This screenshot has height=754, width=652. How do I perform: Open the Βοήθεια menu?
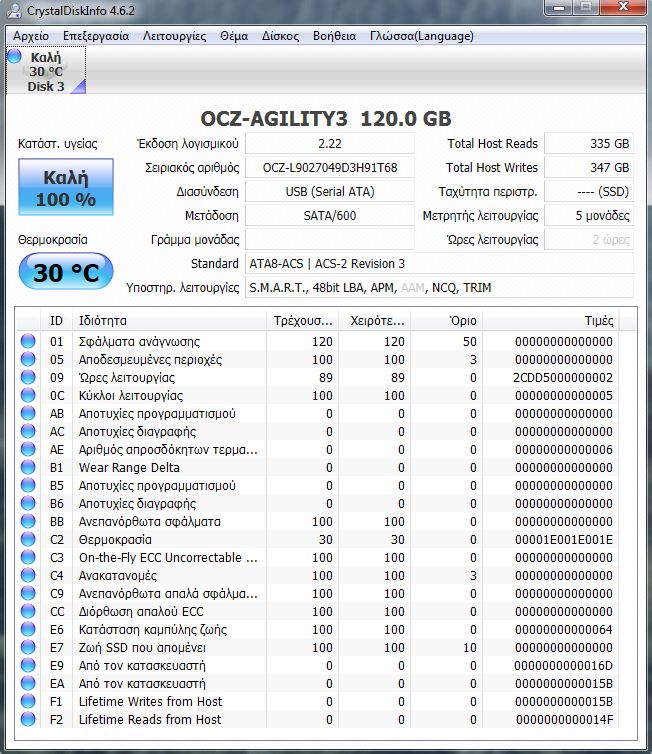pyautogui.click(x=334, y=36)
